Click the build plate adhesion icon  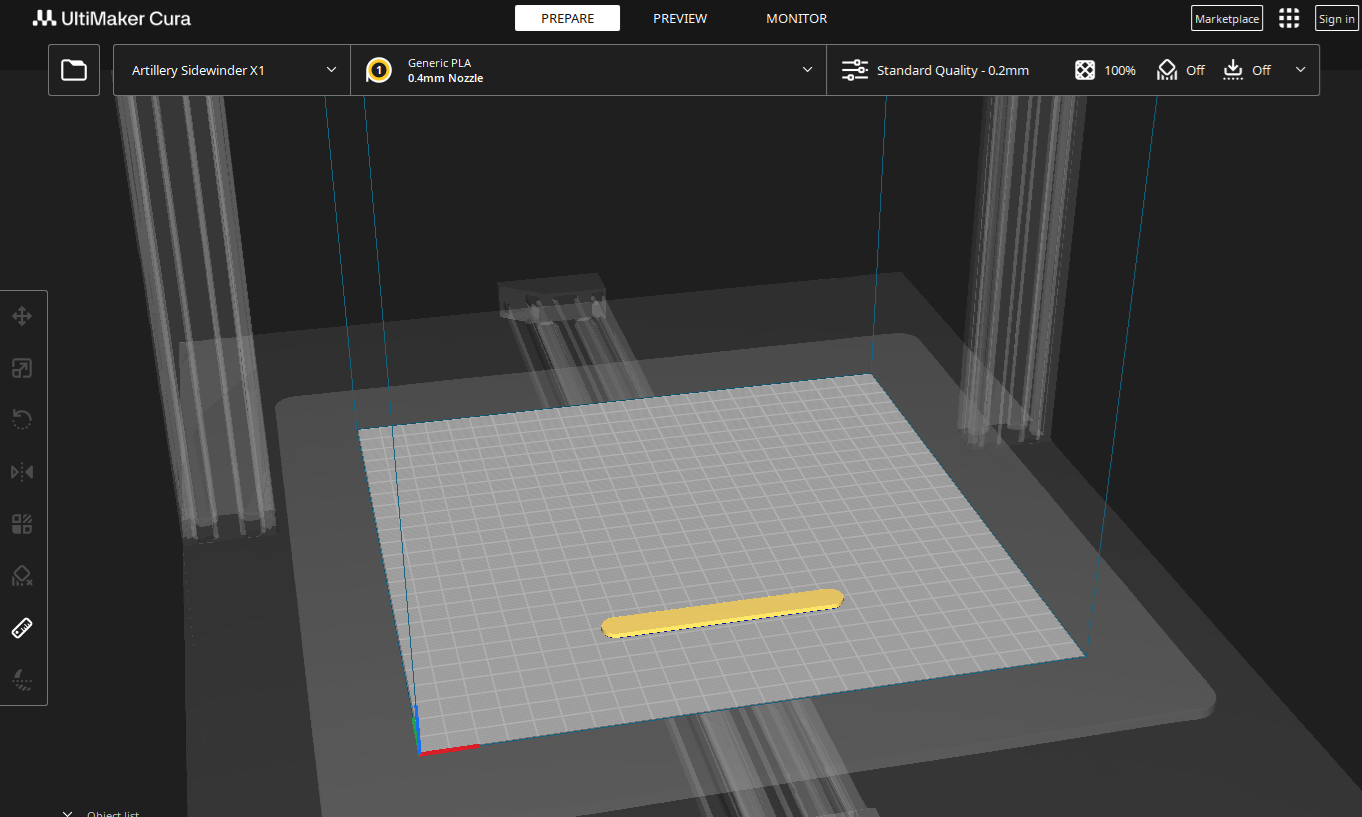[x=1233, y=70]
